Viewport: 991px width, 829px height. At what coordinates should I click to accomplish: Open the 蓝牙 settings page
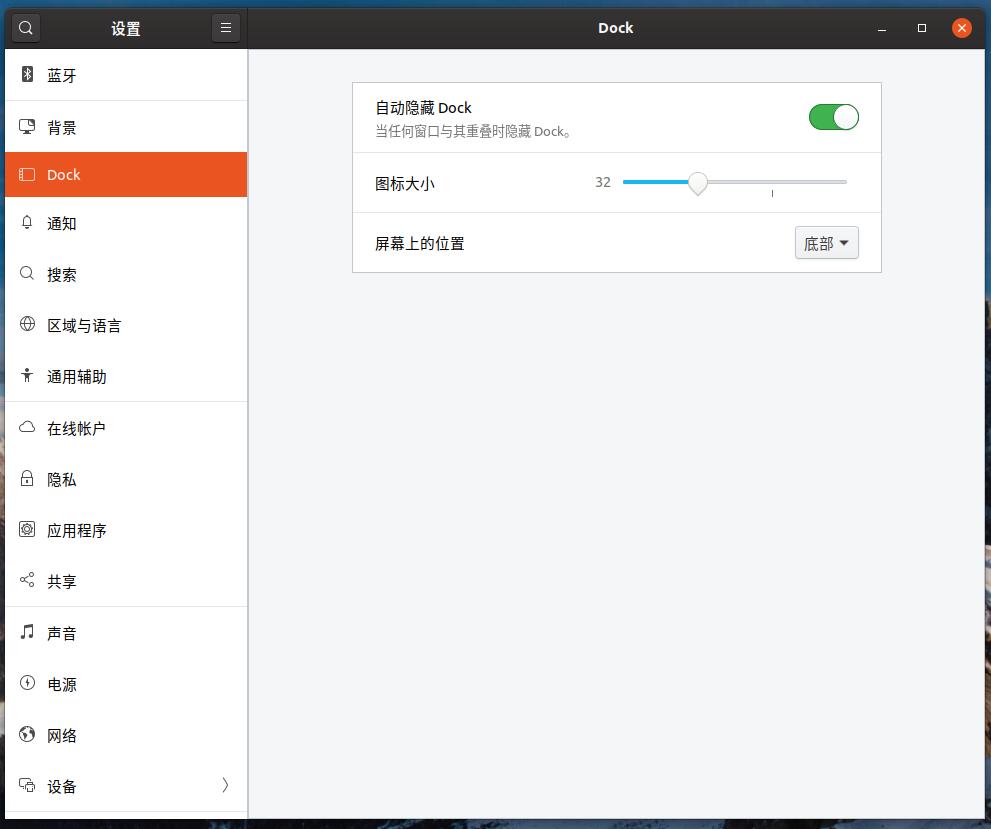click(126, 75)
